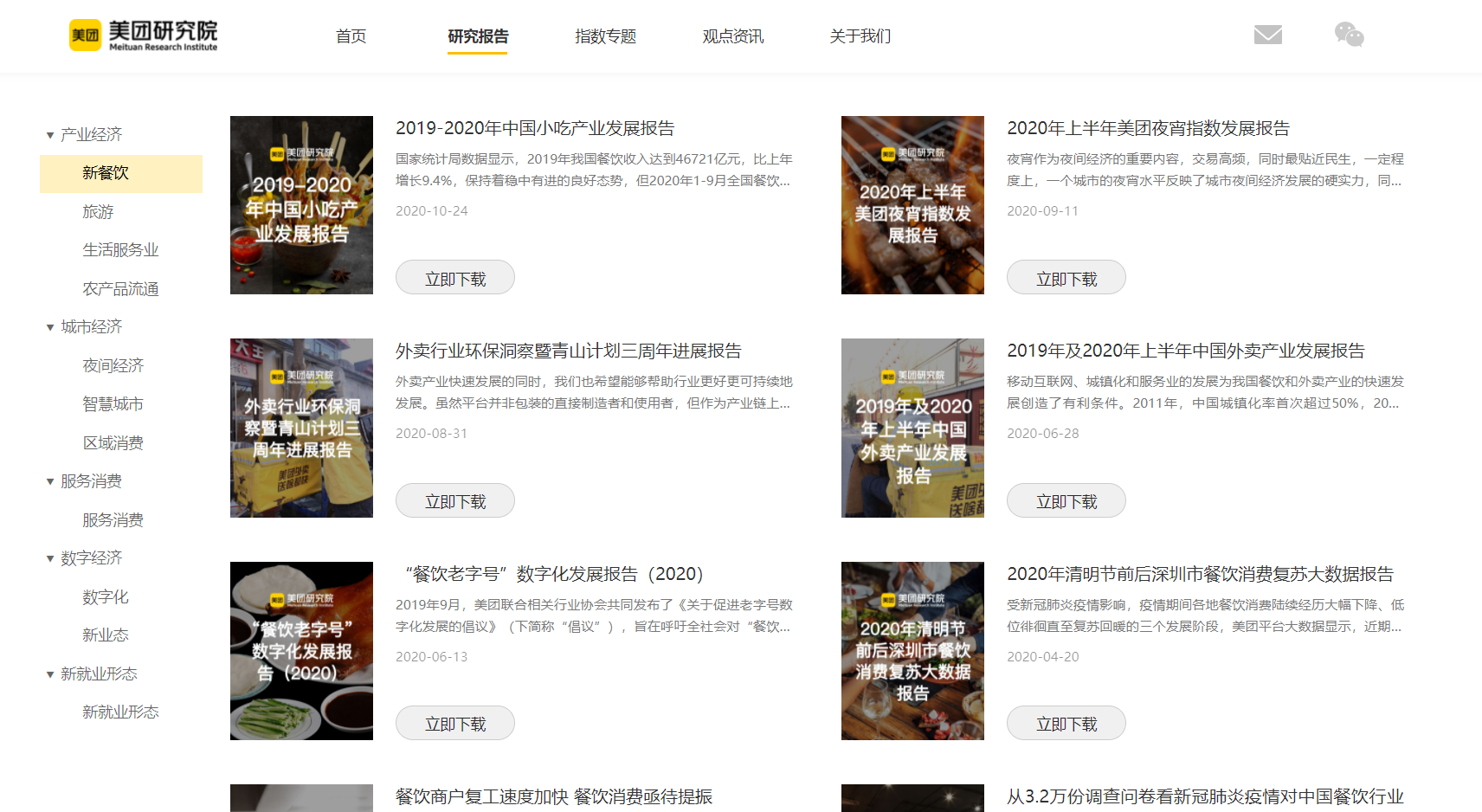
Task: Click summary starting 外卖产业快速发展的同时
Action: pos(594,392)
